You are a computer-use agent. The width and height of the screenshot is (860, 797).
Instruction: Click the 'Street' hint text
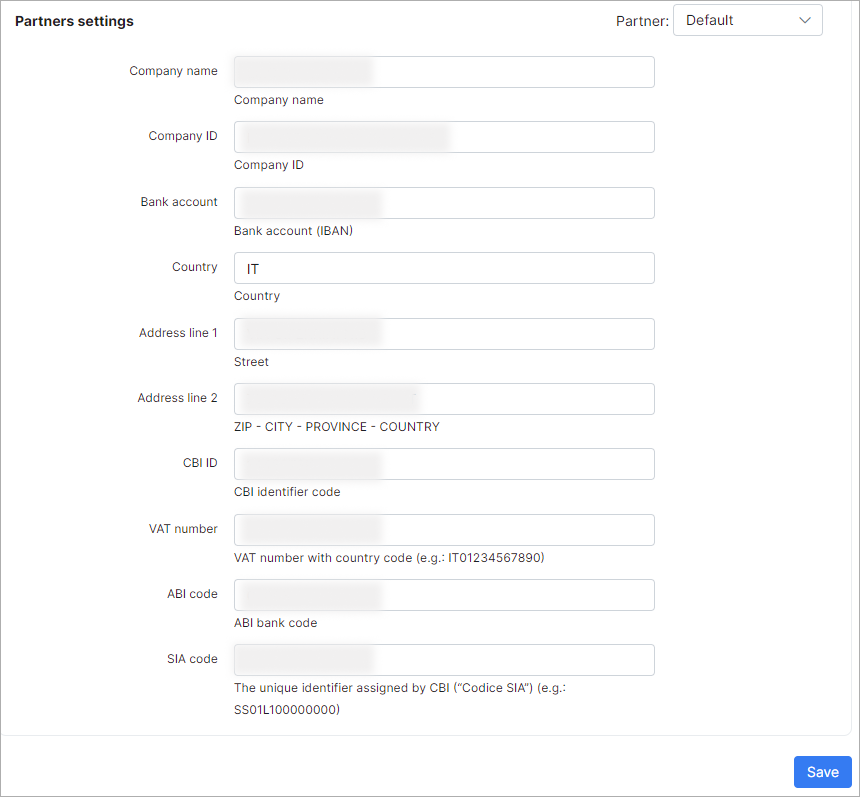251,362
